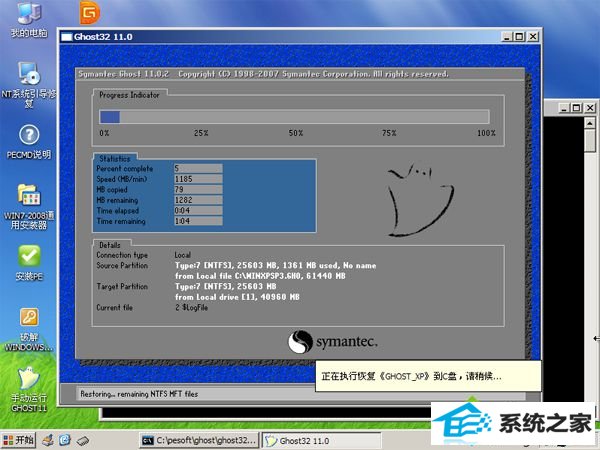Screen dimensions: 600x450
Task: Click the MB copied value 79
Action: (x=198, y=189)
